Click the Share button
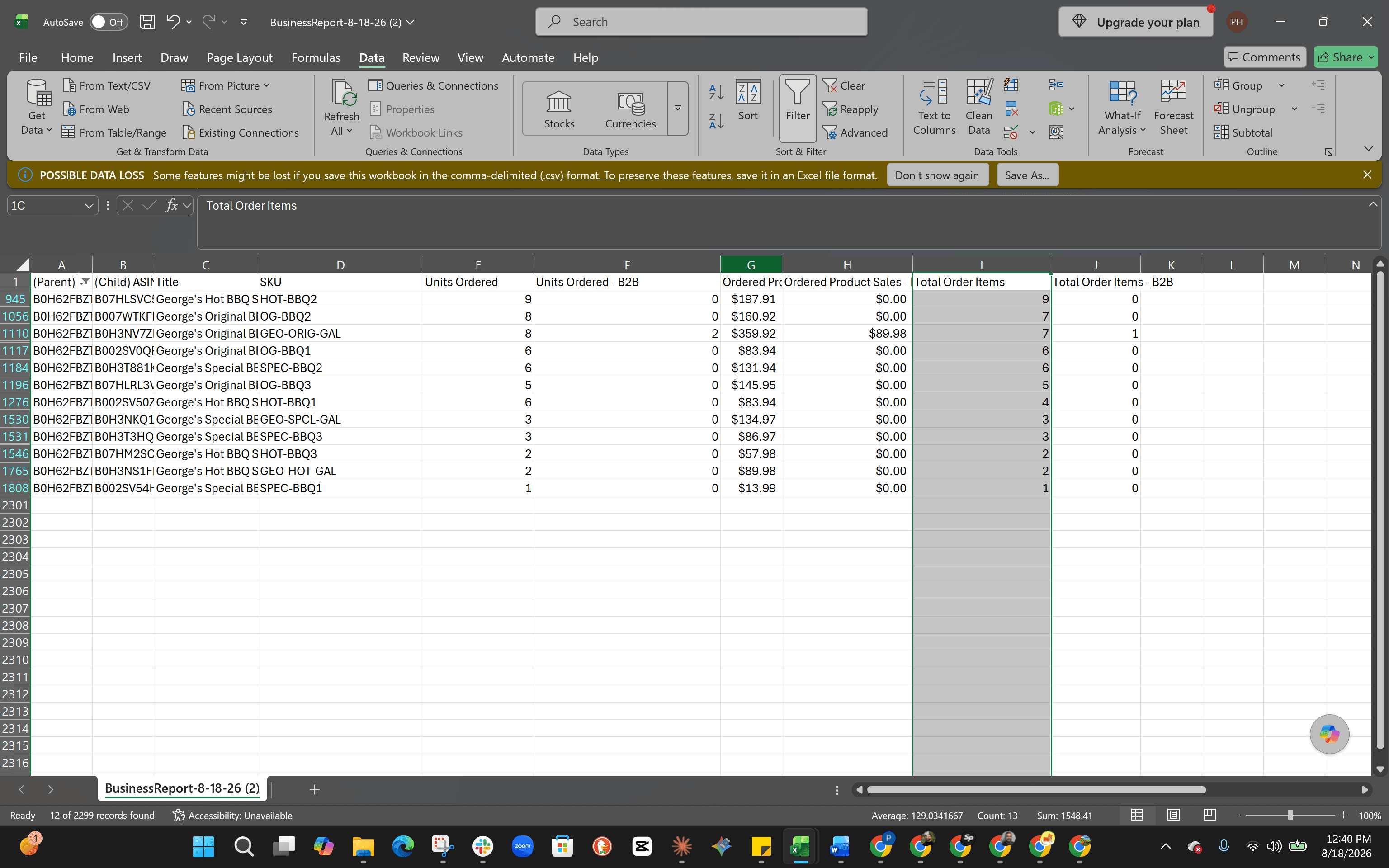 coord(1346,57)
